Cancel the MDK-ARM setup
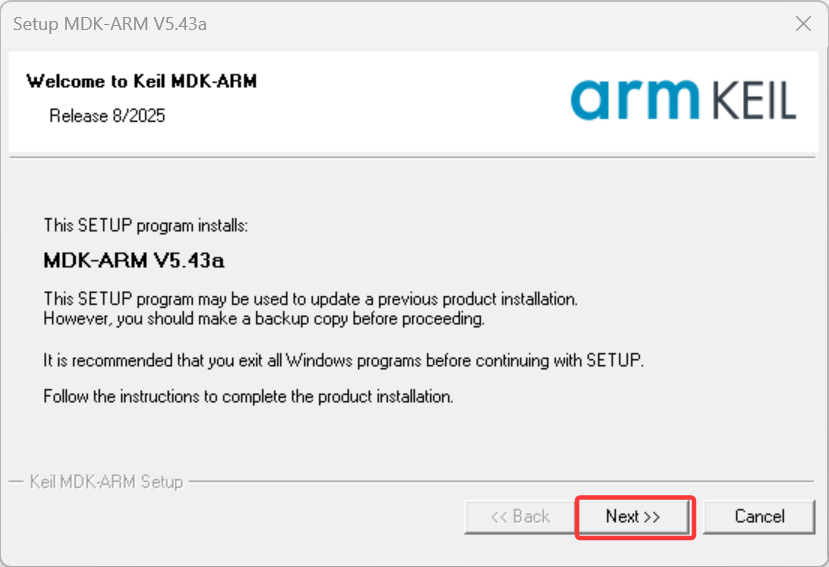 pos(759,517)
